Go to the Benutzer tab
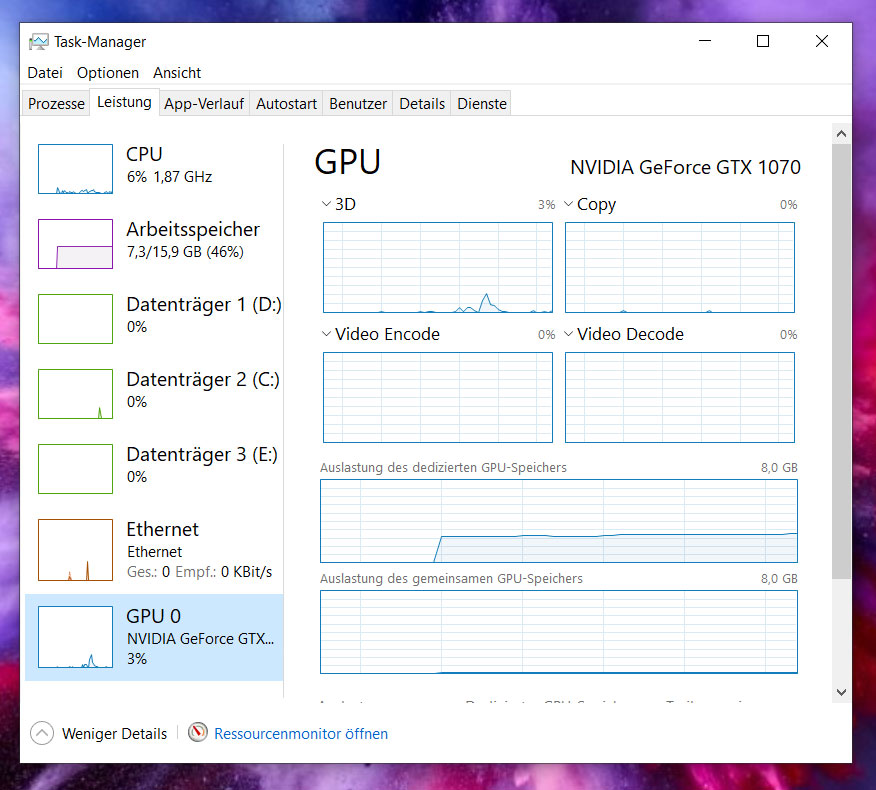Viewport: 876px width, 790px height. (x=358, y=104)
